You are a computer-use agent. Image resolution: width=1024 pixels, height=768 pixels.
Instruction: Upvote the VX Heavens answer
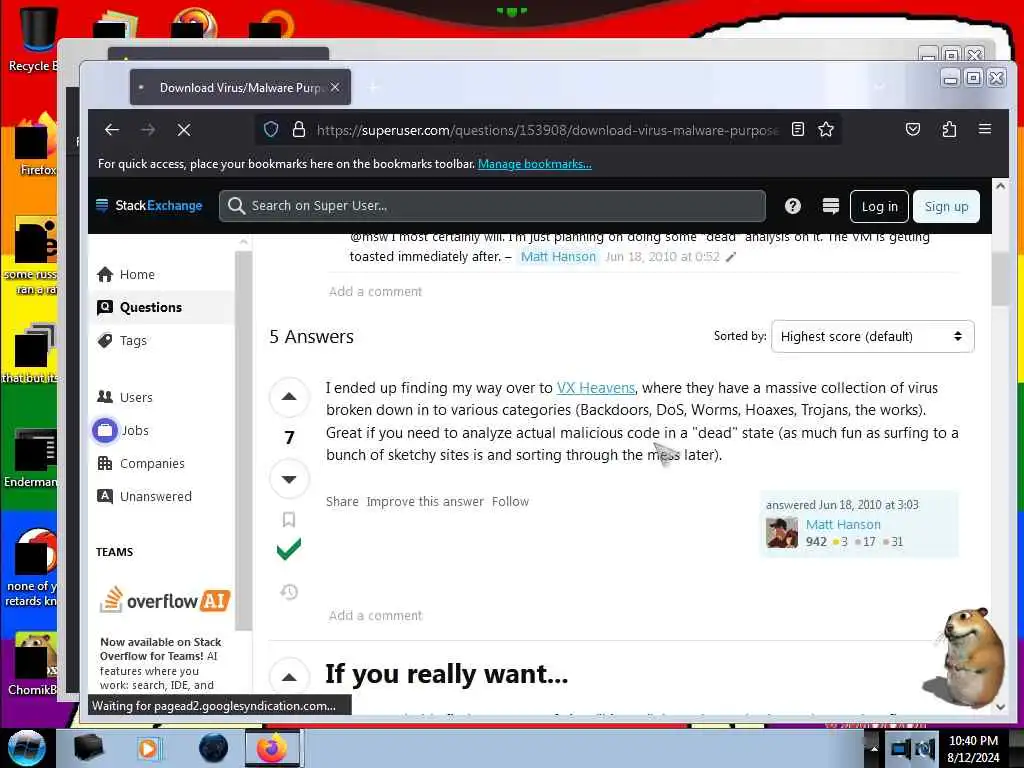[x=289, y=396]
